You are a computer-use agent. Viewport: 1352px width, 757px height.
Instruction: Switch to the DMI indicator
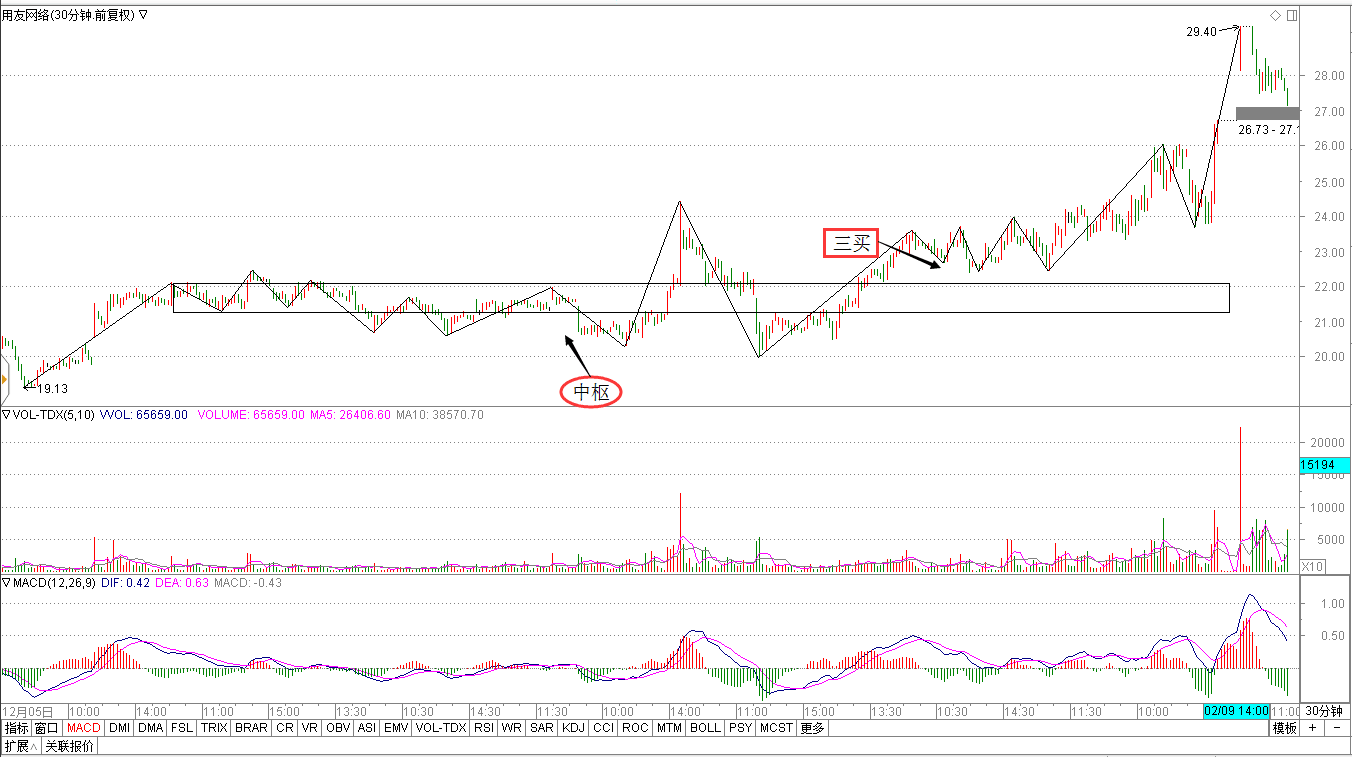tap(119, 728)
